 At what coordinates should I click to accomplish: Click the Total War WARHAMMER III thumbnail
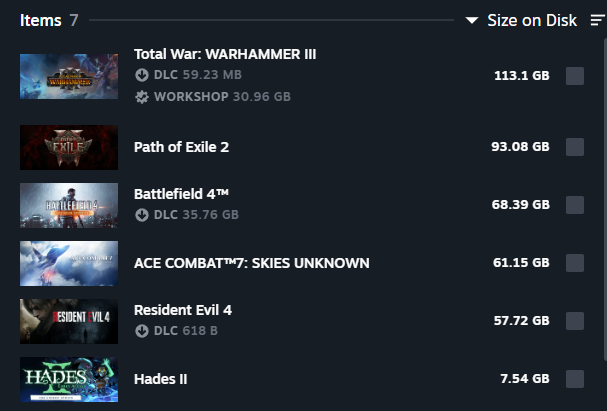pyautogui.click(x=69, y=76)
